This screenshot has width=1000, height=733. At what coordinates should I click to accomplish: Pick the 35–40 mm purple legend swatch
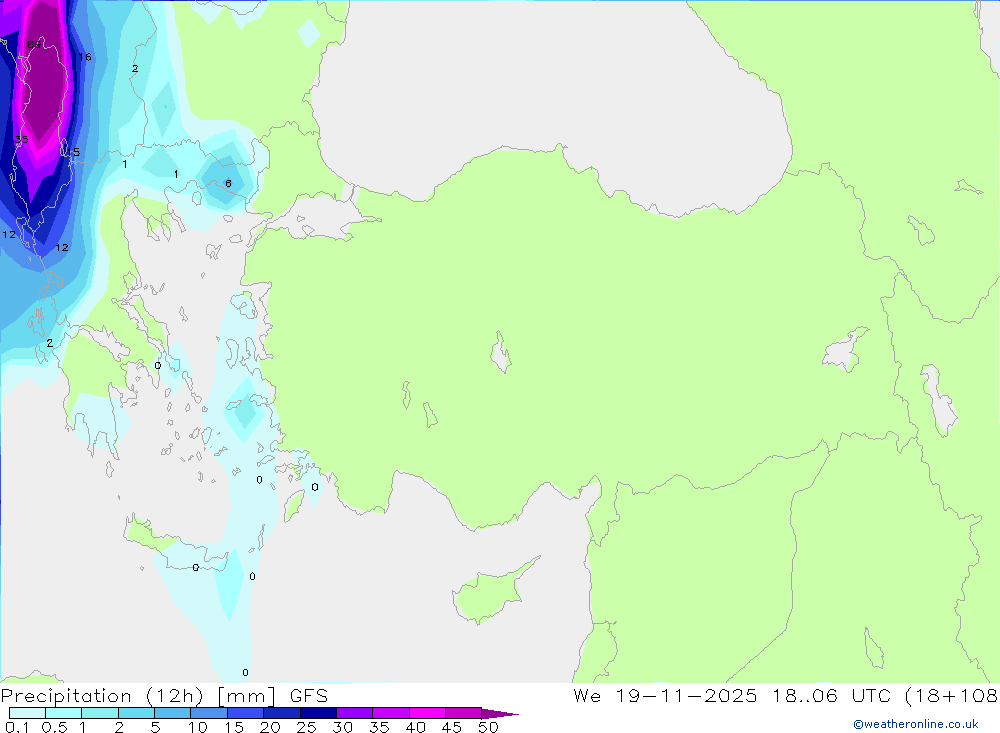[390, 713]
